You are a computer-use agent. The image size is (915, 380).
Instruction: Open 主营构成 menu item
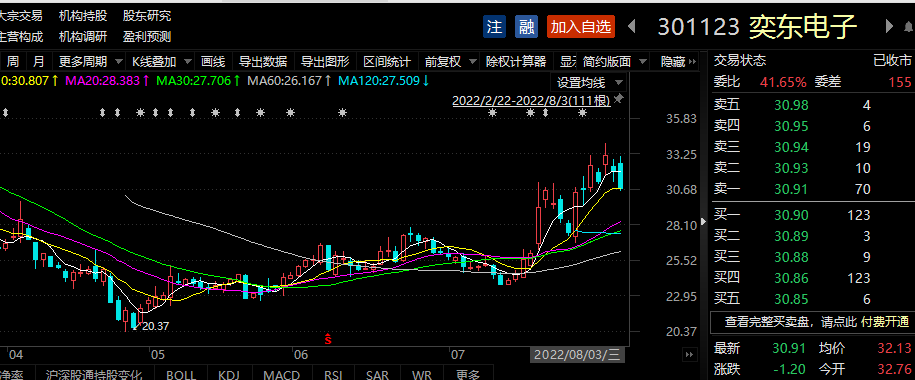point(21,37)
